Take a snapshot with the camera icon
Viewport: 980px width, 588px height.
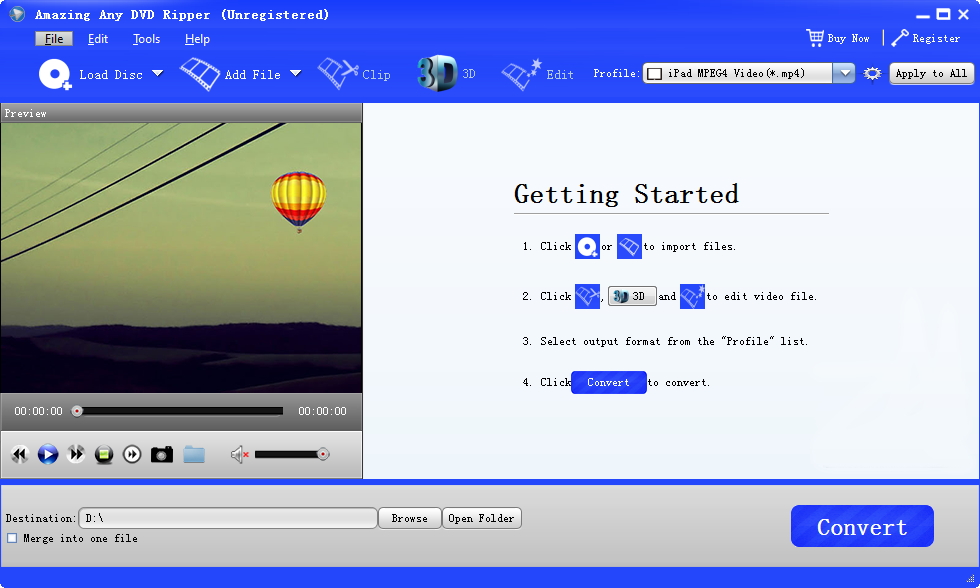162,454
